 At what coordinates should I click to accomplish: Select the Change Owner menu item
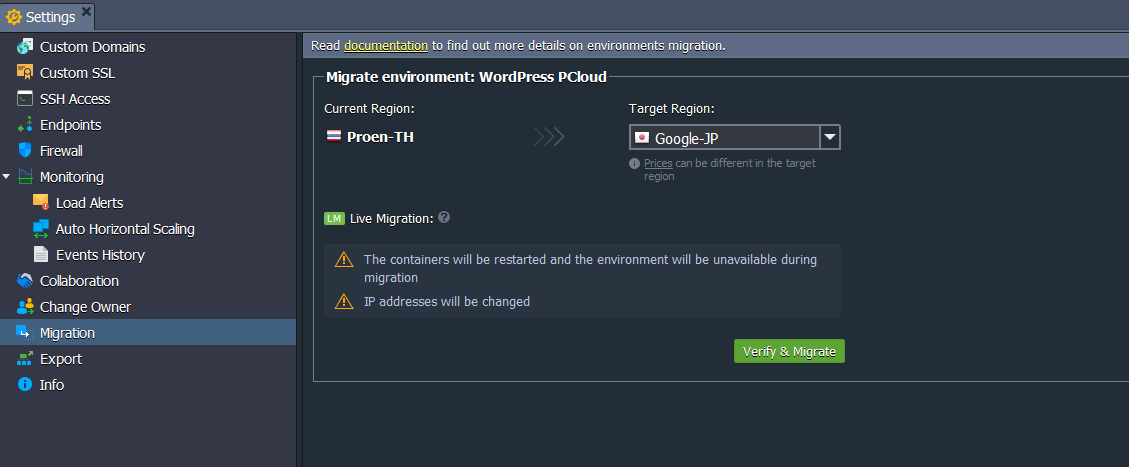tap(85, 307)
